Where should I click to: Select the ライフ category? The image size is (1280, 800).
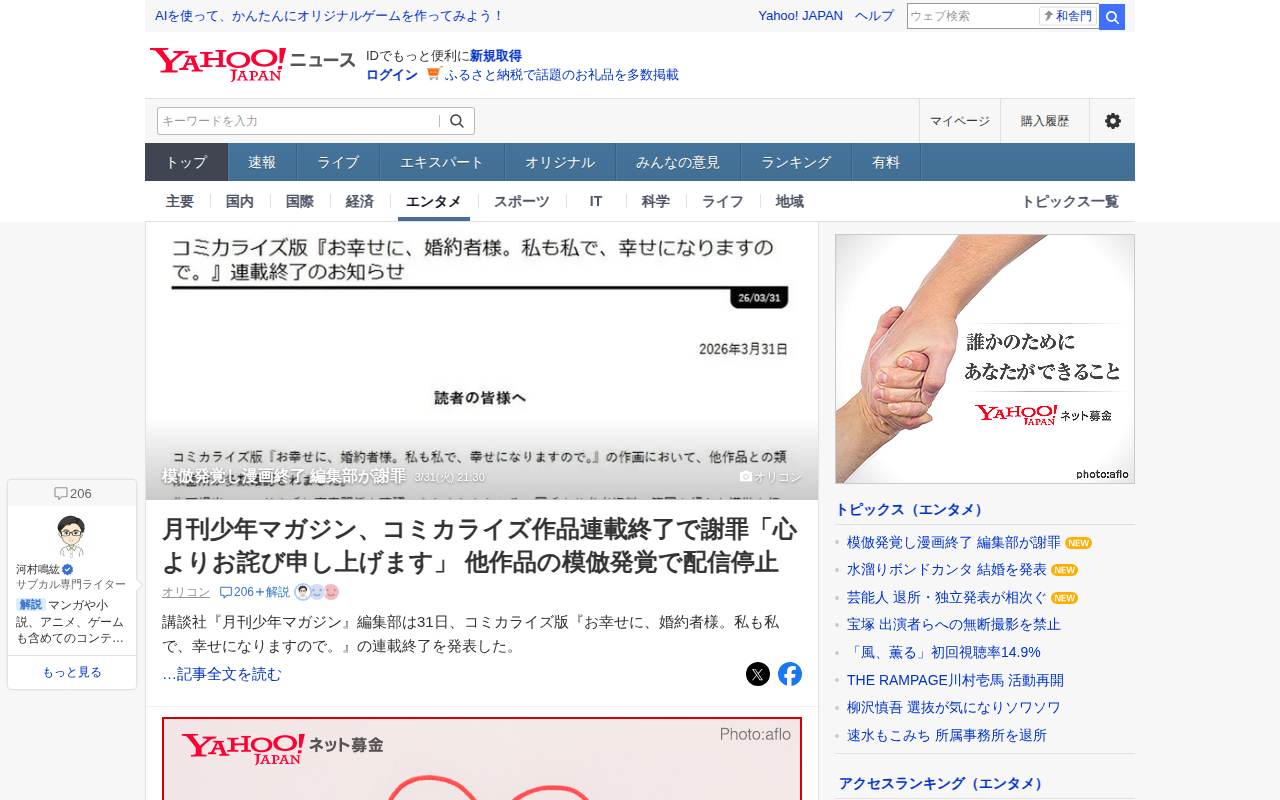click(723, 201)
